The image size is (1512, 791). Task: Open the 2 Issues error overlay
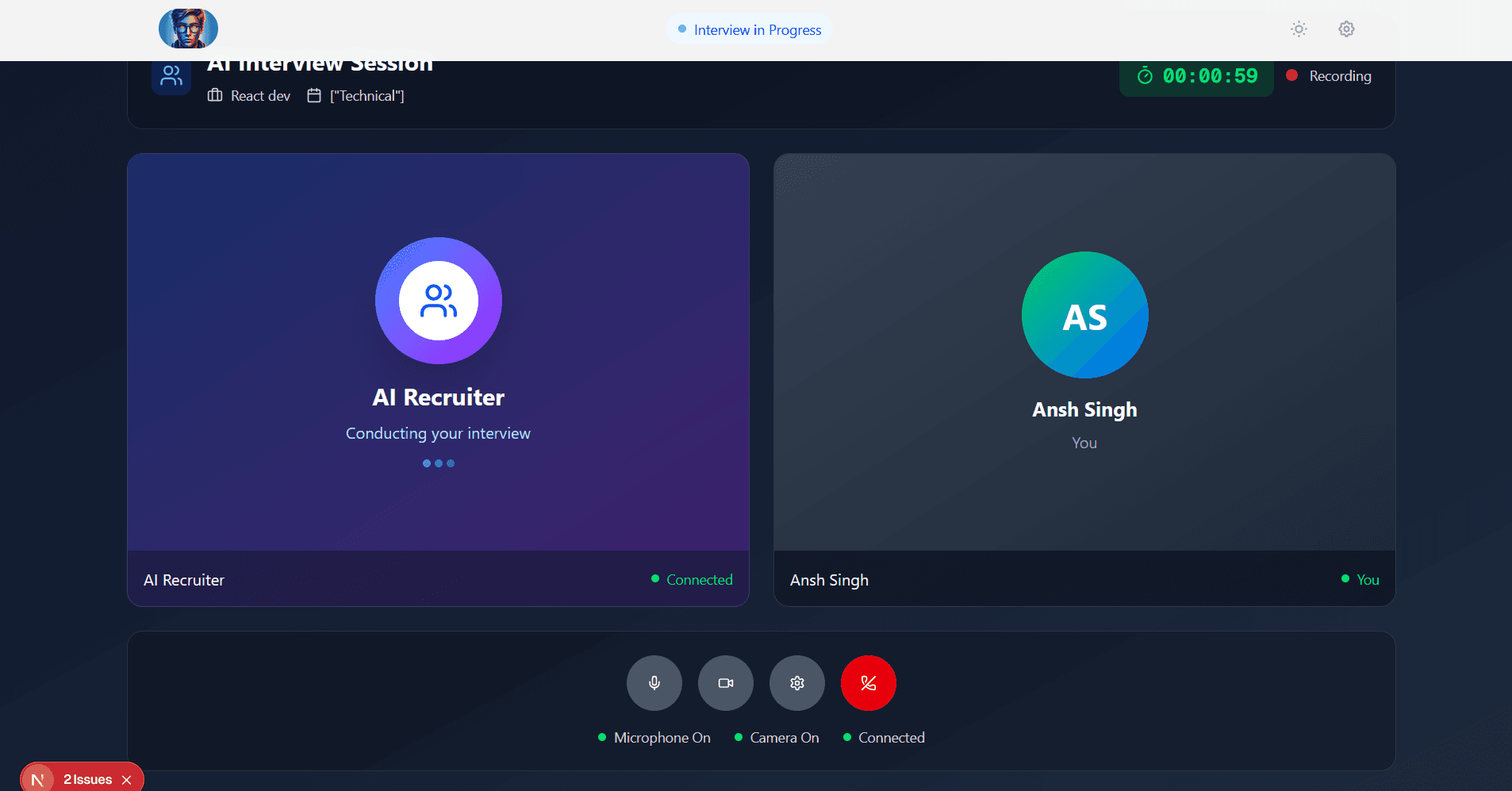click(x=87, y=780)
